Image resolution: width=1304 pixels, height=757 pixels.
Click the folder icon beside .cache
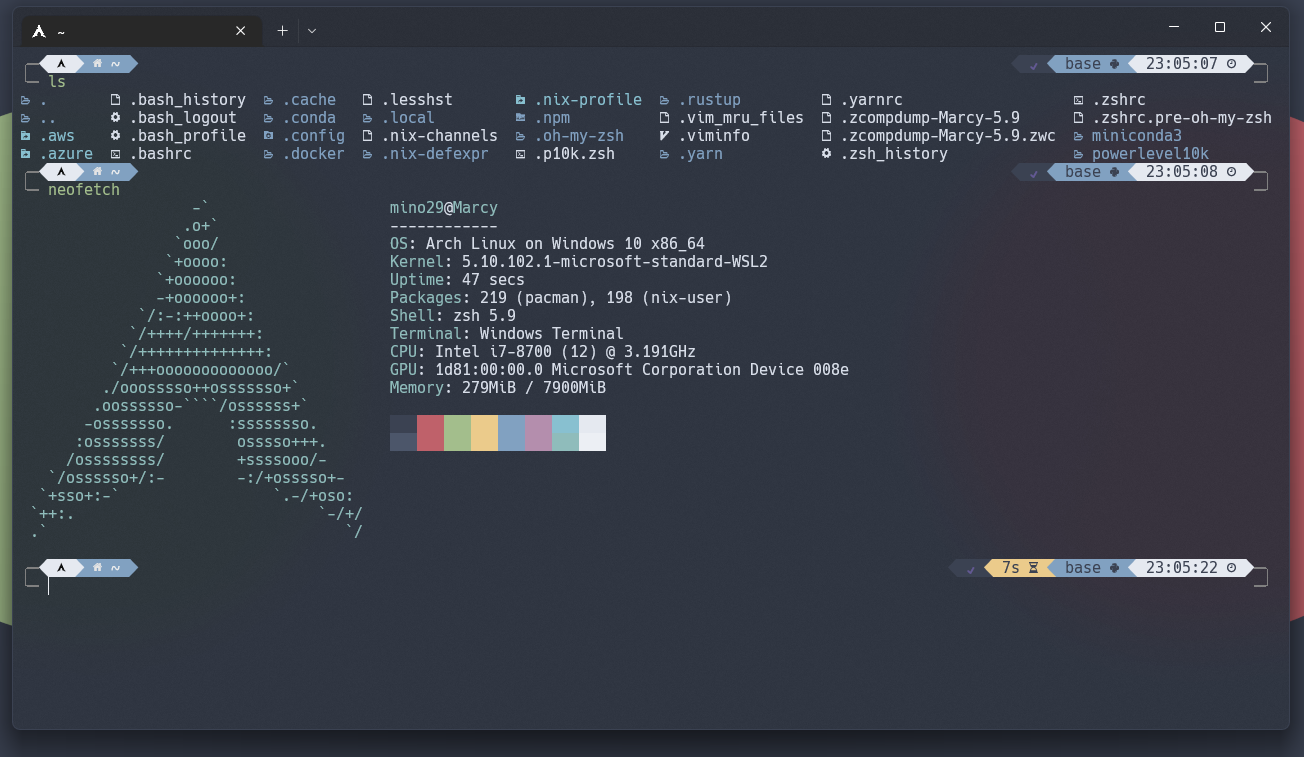point(269,100)
